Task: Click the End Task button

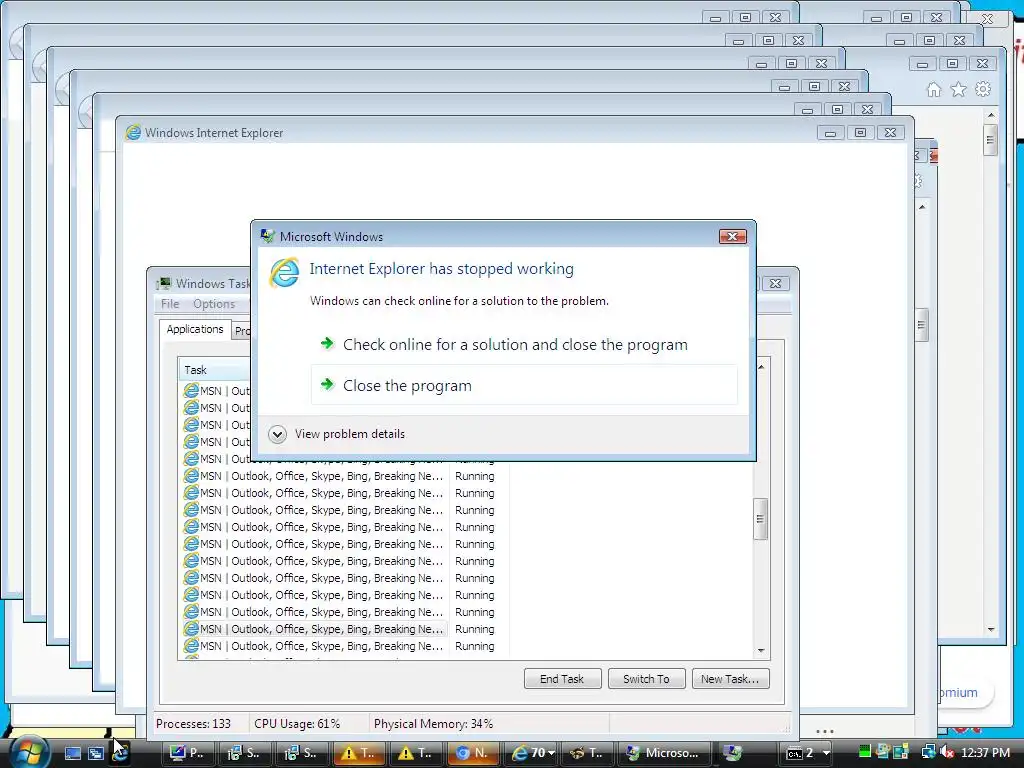Action: pos(562,679)
